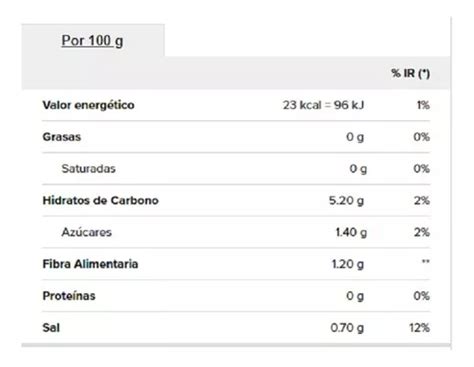Click the 5.20 g carbohydrate value
Image resolution: width=474 pixels, height=367 pixels.
click(x=346, y=201)
